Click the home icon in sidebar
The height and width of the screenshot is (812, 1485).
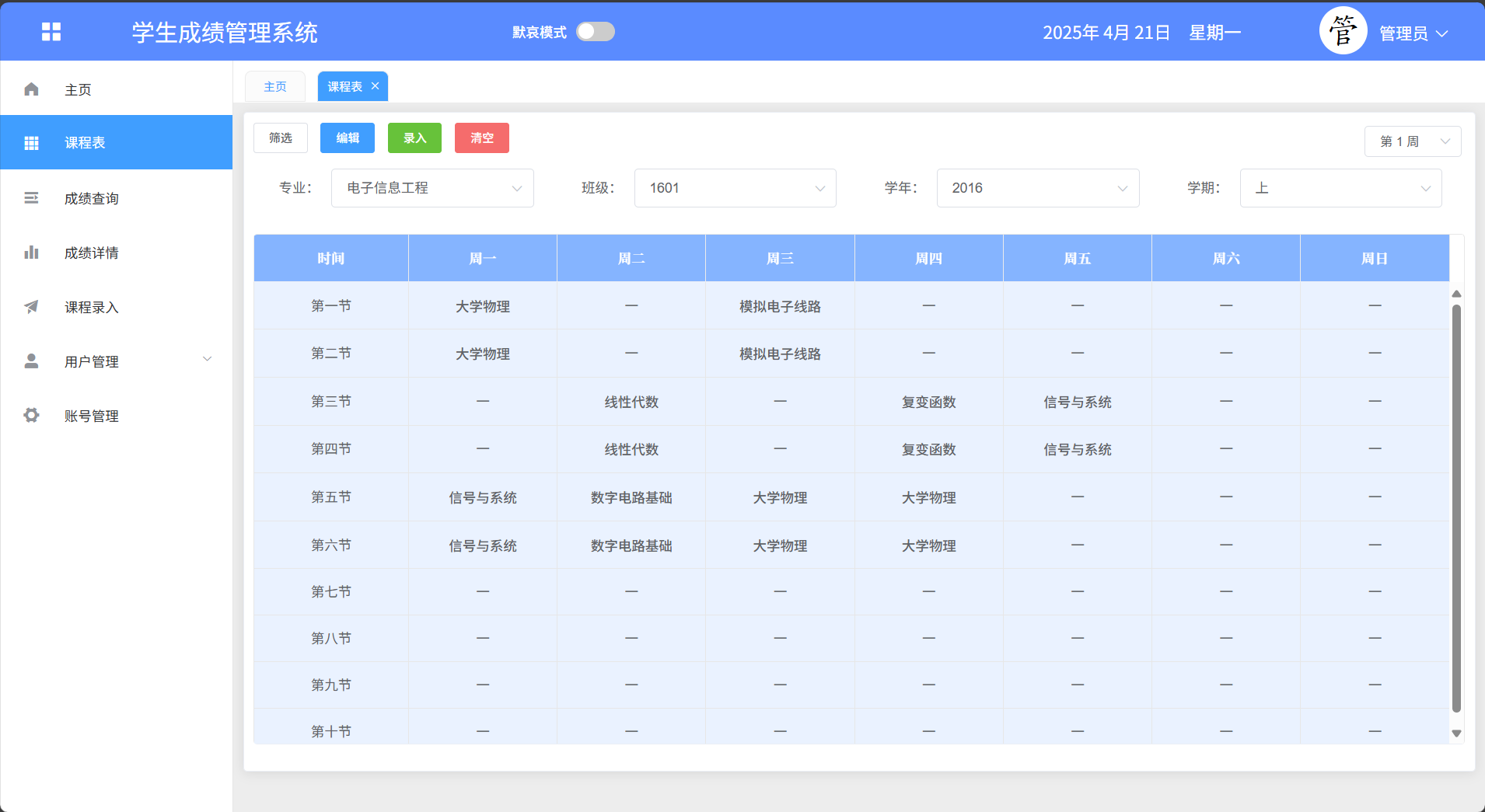[x=31, y=89]
